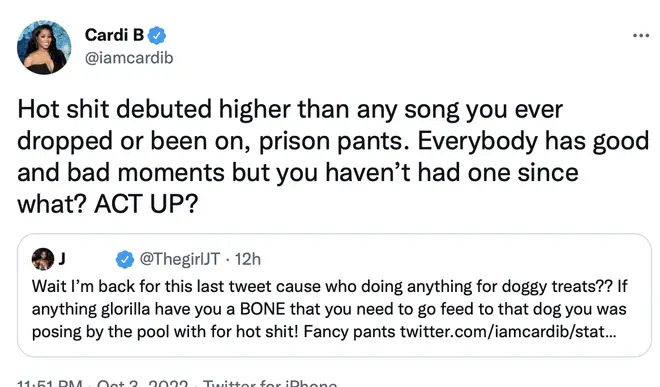Click the verified badge in the quoted tweet
660x387 pixels.
(125, 259)
